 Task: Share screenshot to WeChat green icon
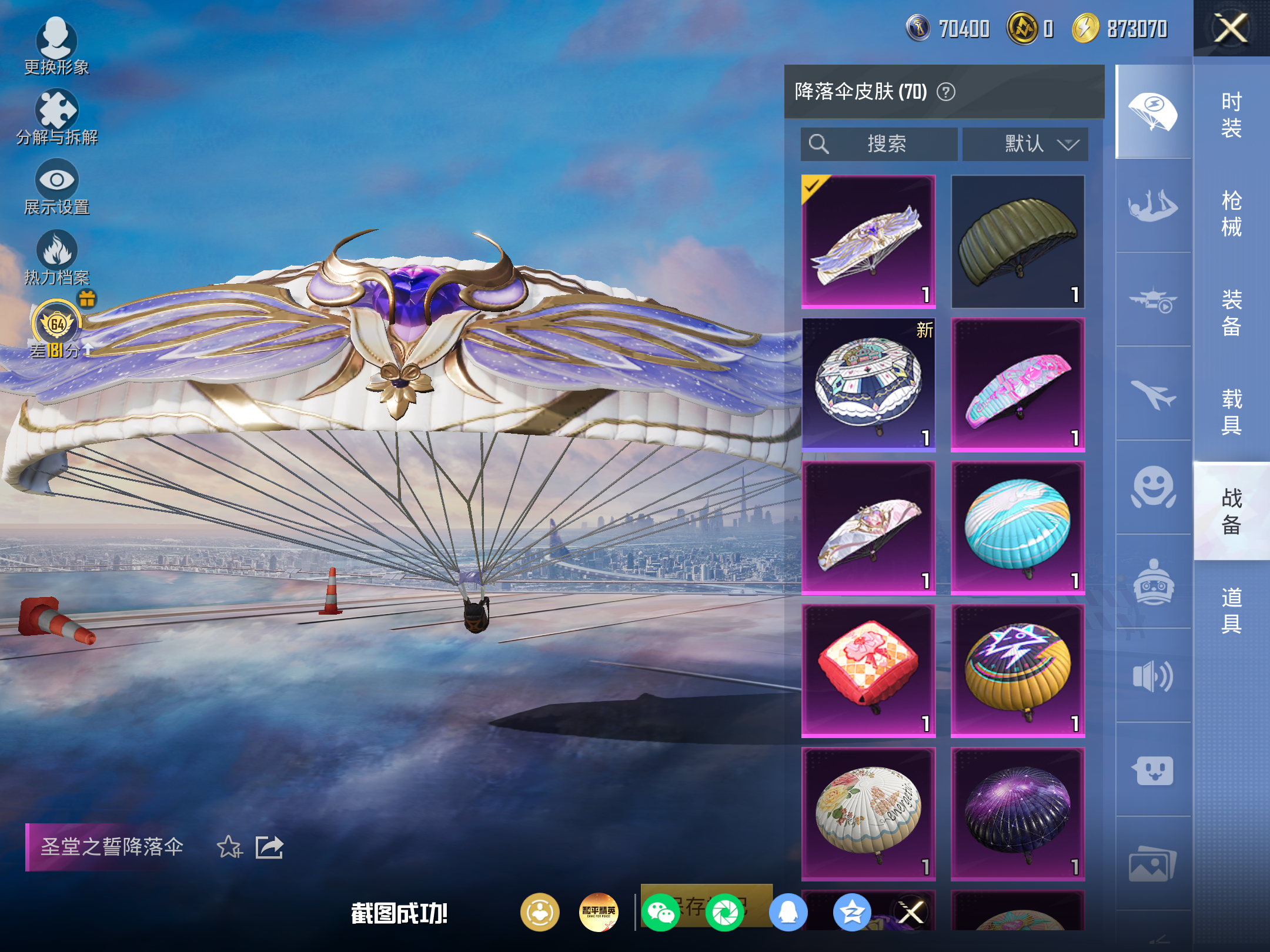click(x=661, y=913)
